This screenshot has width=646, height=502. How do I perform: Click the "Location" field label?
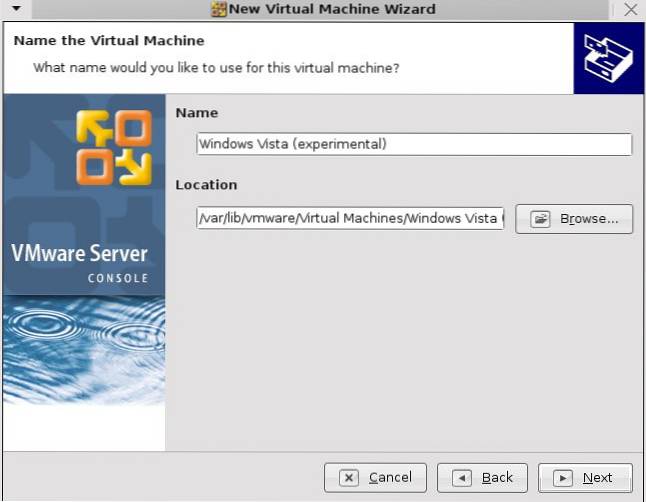point(206,185)
